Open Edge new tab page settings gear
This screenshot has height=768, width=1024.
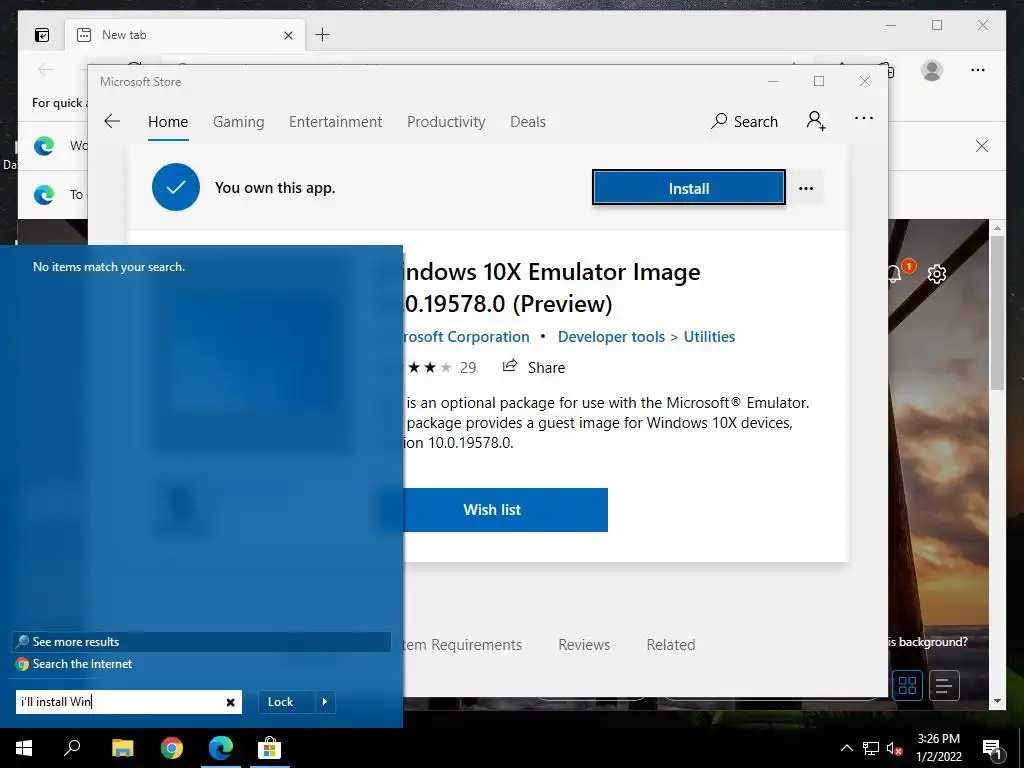(937, 274)
